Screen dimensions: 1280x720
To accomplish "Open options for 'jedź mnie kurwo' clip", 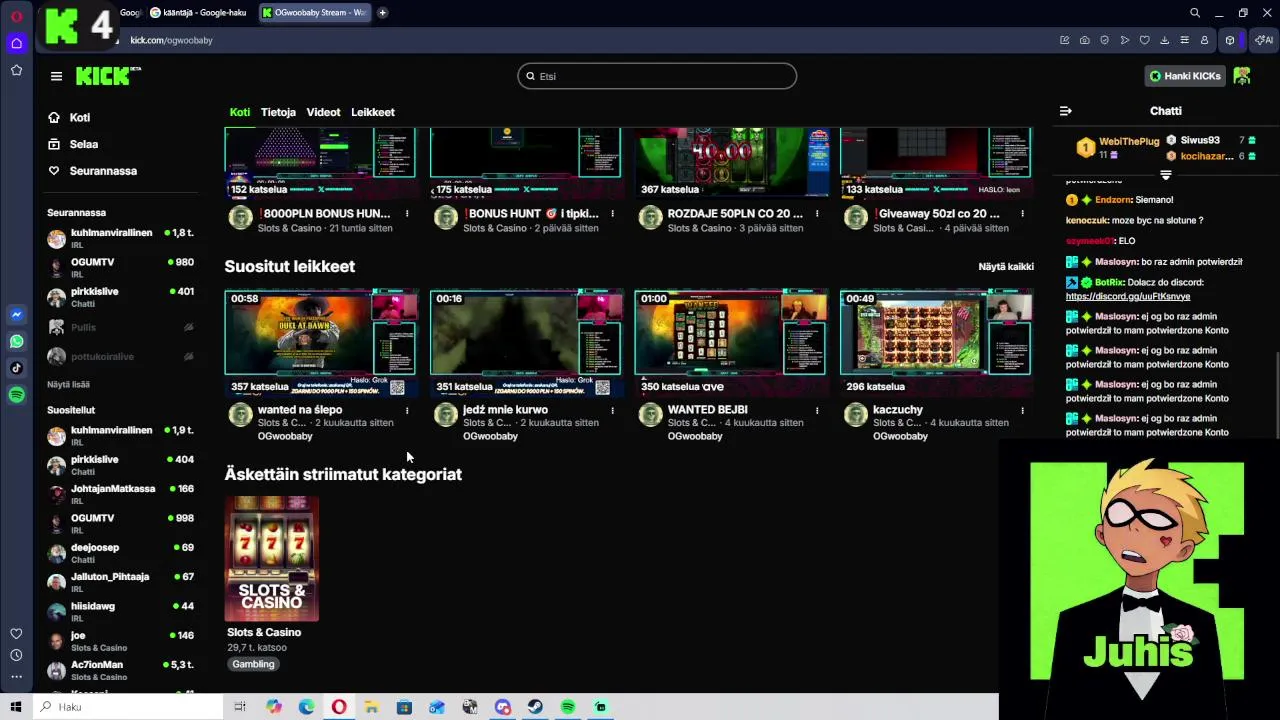I will pos(612,410).
